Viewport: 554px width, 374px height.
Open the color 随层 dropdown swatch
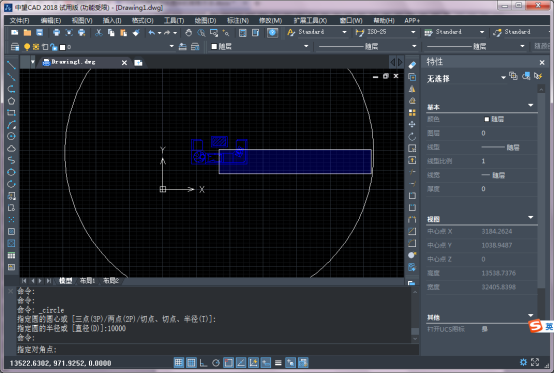pos(259,46)
